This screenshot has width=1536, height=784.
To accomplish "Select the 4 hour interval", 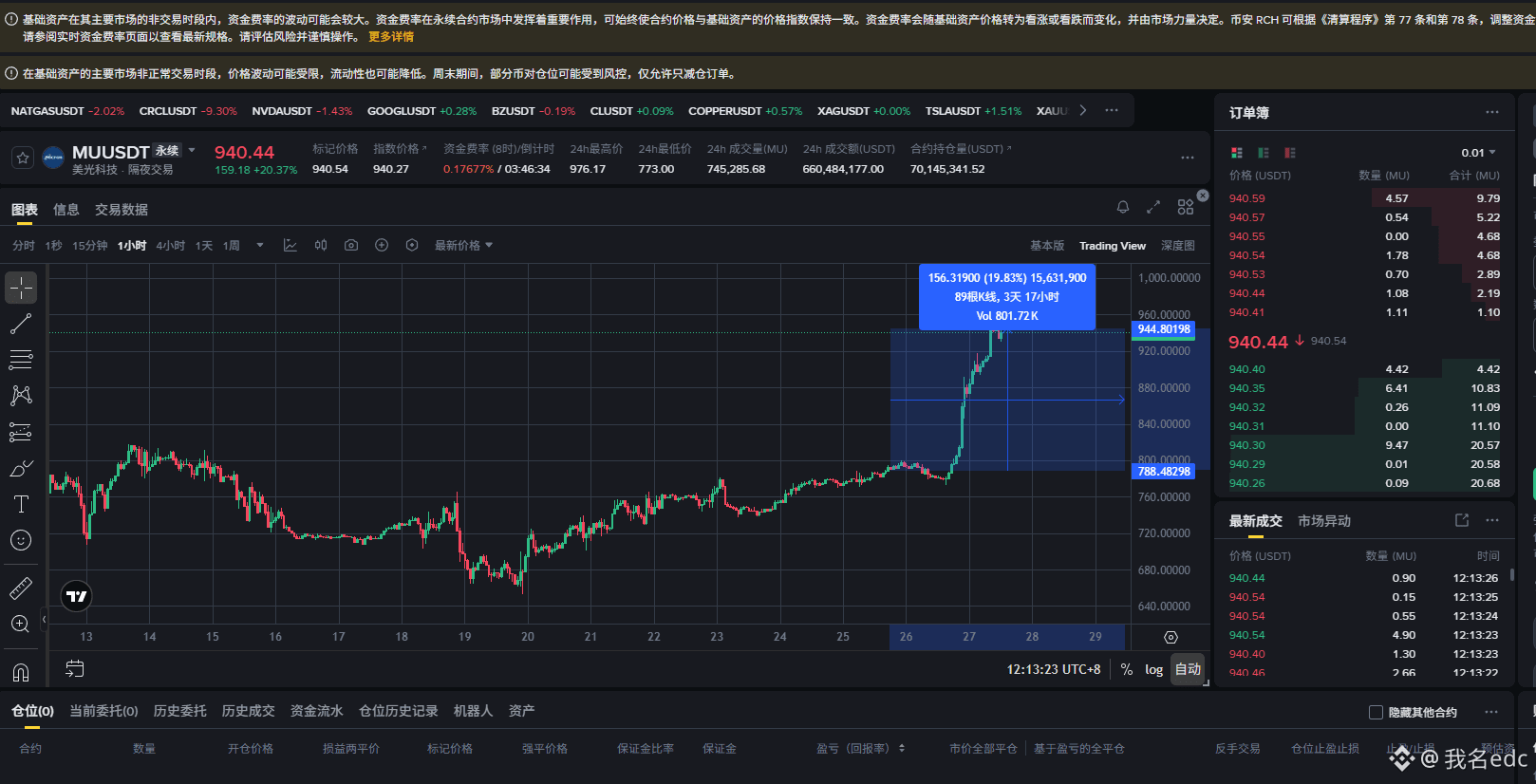I will [x=171, y=246].
